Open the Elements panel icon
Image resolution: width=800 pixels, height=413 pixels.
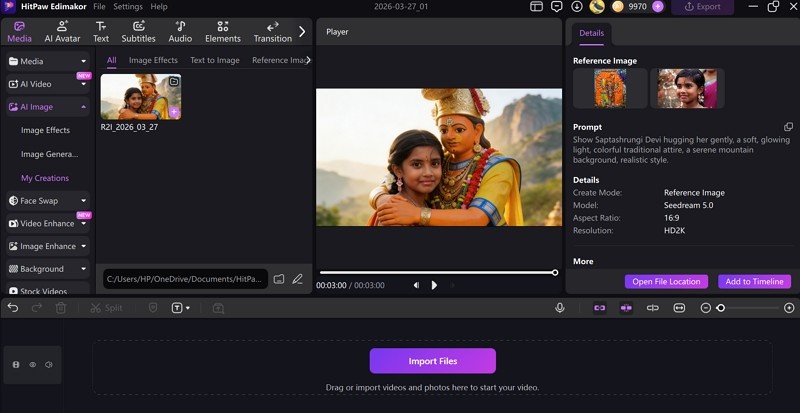pyautogui.click(x=222, y=26)
